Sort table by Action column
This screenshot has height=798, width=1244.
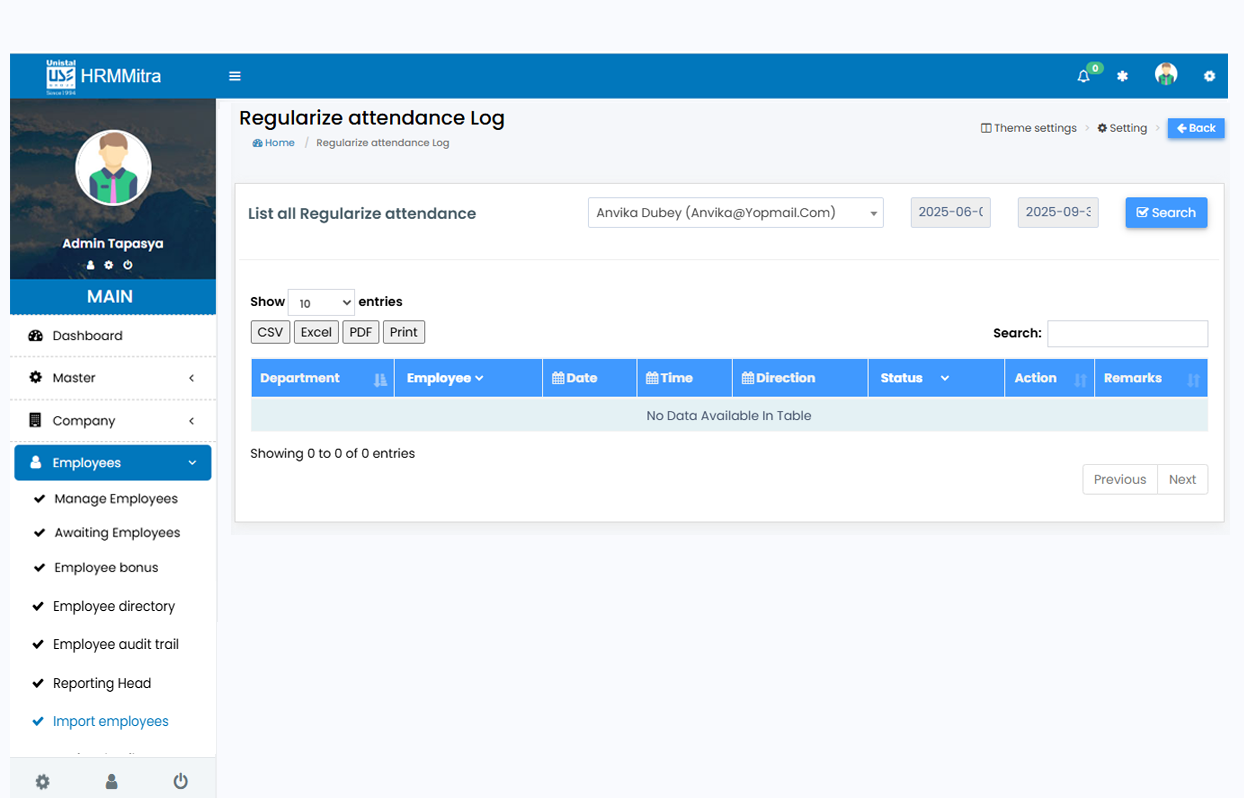(1048, 378)
